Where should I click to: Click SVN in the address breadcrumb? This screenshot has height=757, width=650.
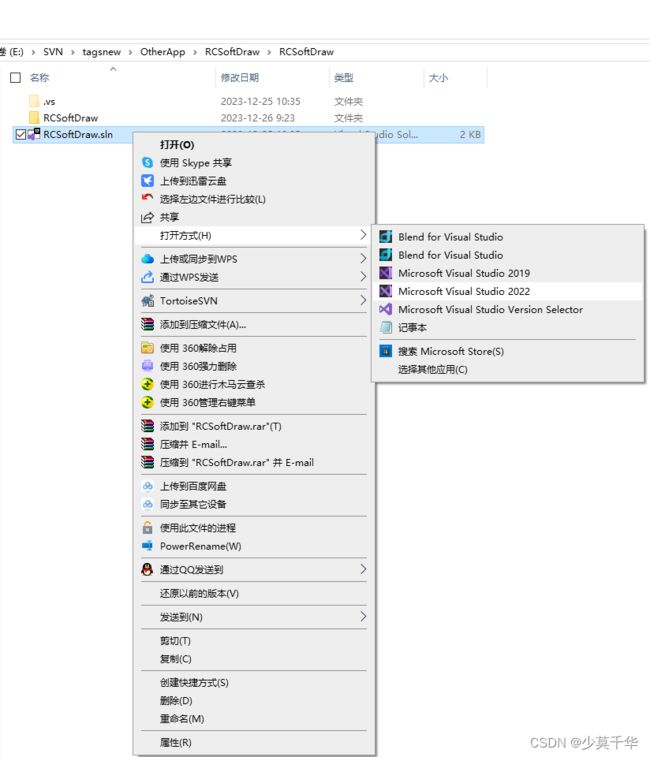tap(53, 52)
